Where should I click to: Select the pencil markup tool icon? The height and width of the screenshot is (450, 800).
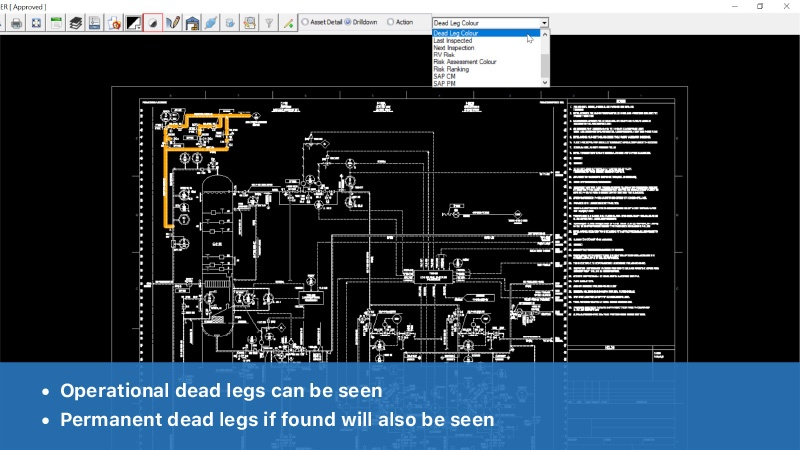click(x=172, y=22)
